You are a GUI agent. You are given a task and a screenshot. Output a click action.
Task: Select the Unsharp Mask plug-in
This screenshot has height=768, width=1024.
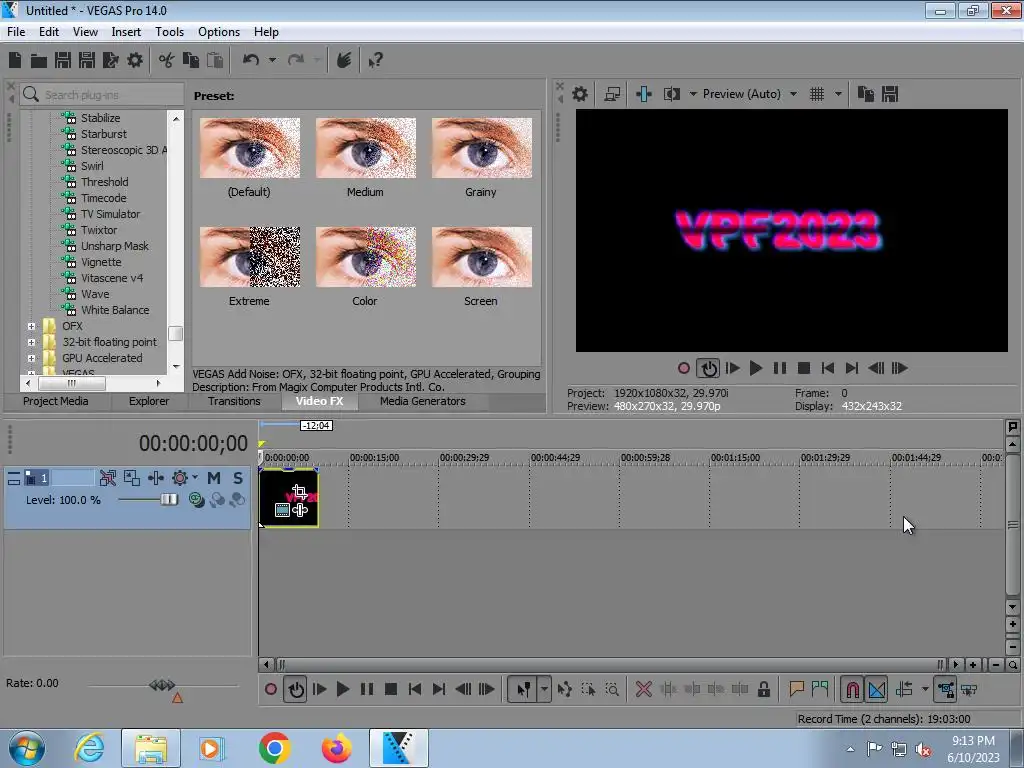[x=114, y=246]
